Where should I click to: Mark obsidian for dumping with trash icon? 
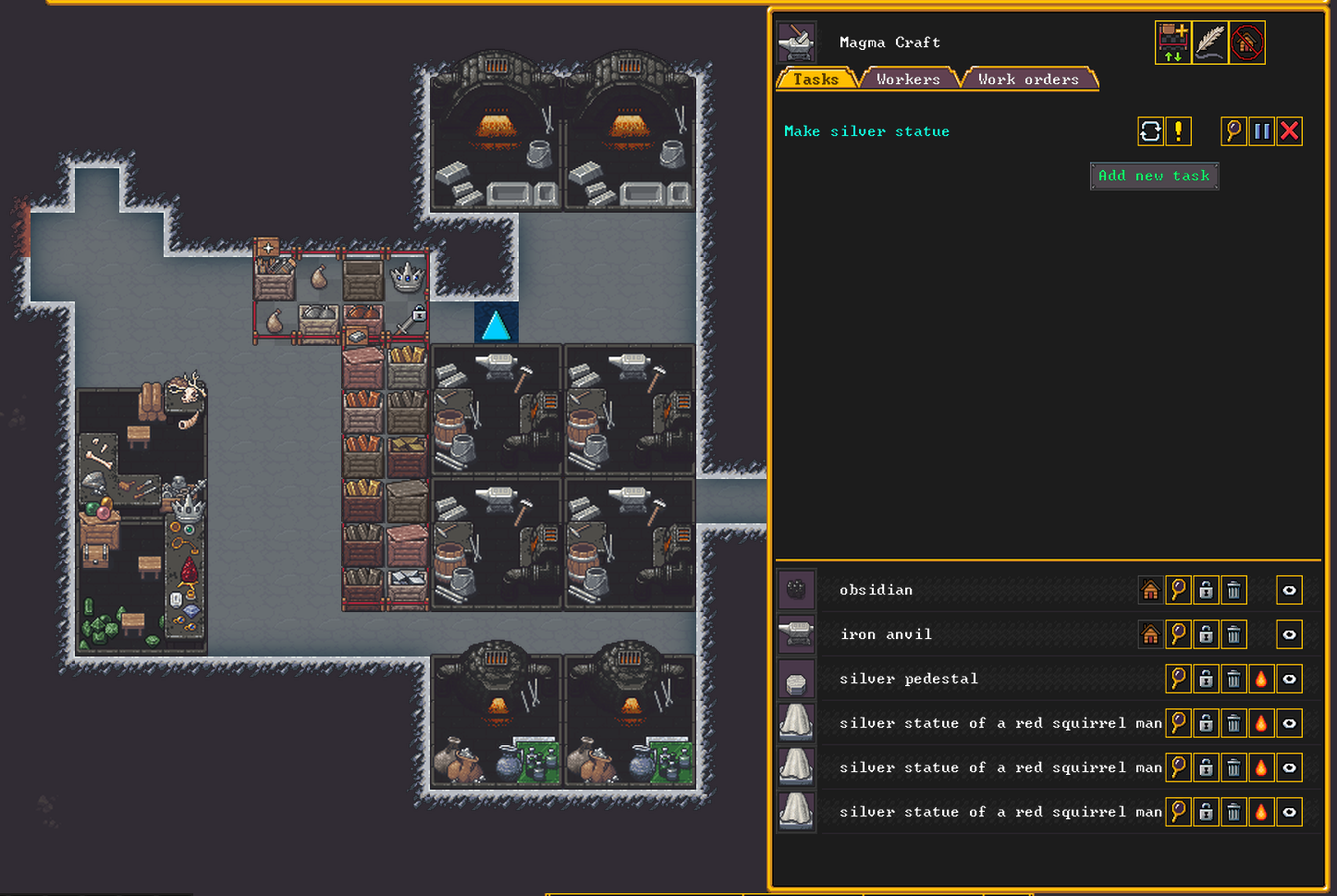tap(1233, 590)
